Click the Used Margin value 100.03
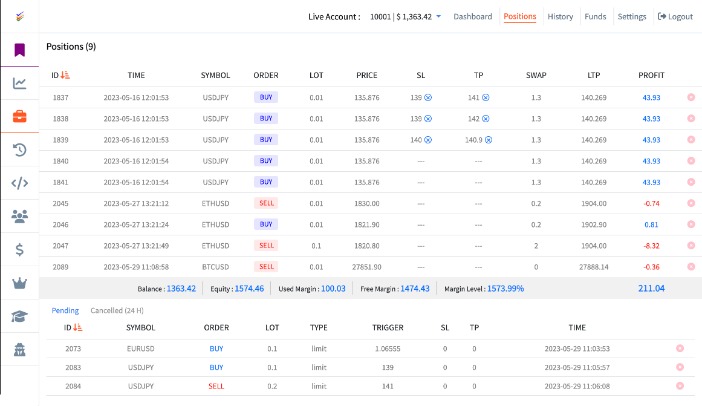The image size is (702, 406). [x=333, y=289]
